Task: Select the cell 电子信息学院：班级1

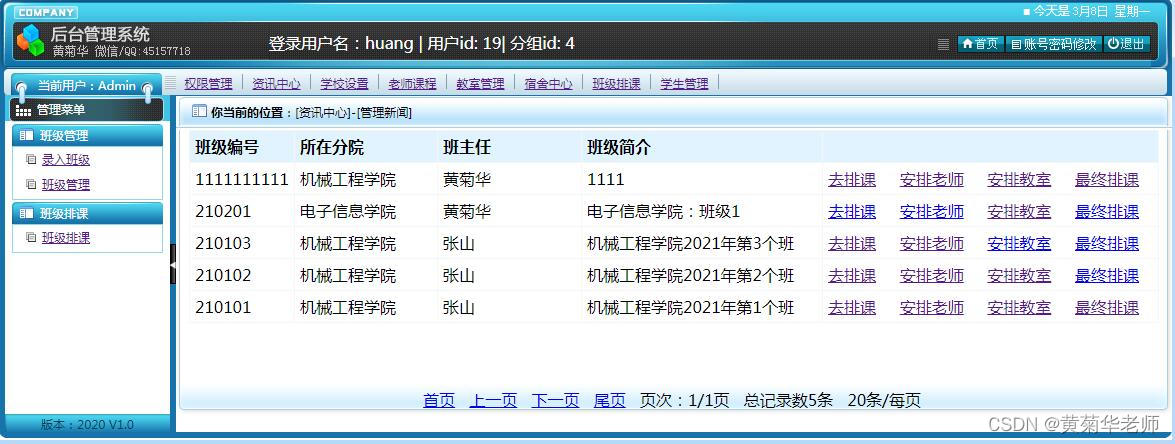Action: click(x=663, y=212)
